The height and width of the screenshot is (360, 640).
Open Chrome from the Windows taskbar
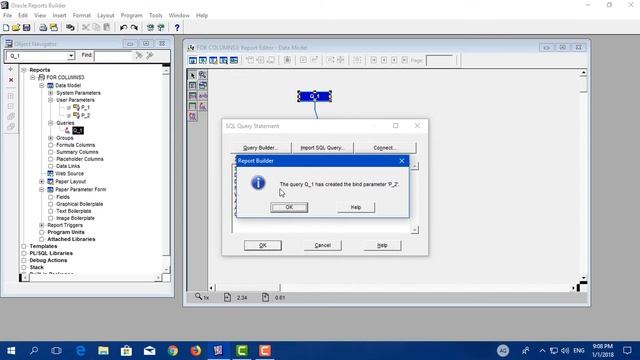point(173,350)
